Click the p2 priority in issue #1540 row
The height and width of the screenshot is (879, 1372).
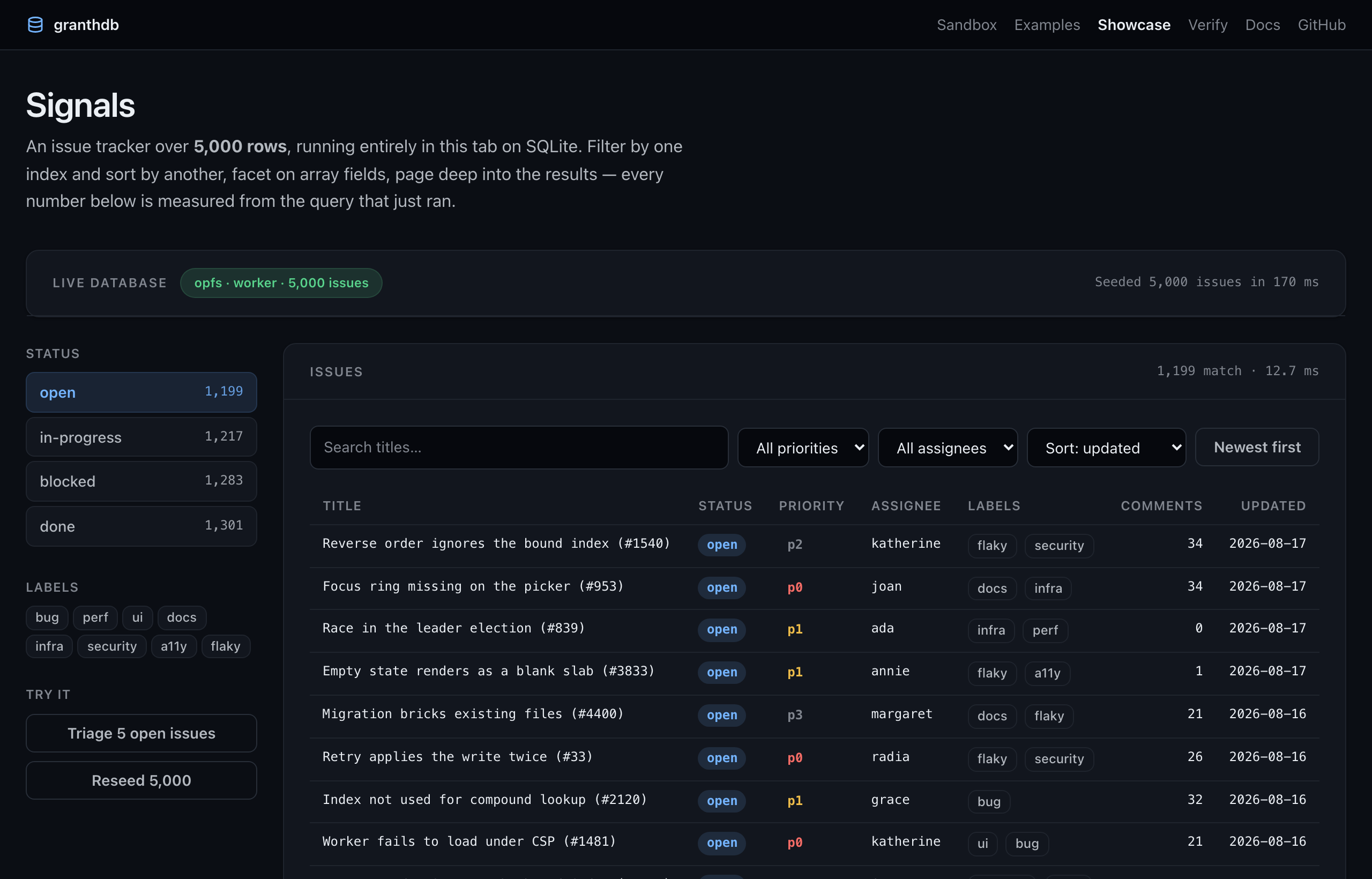point(794,545)
